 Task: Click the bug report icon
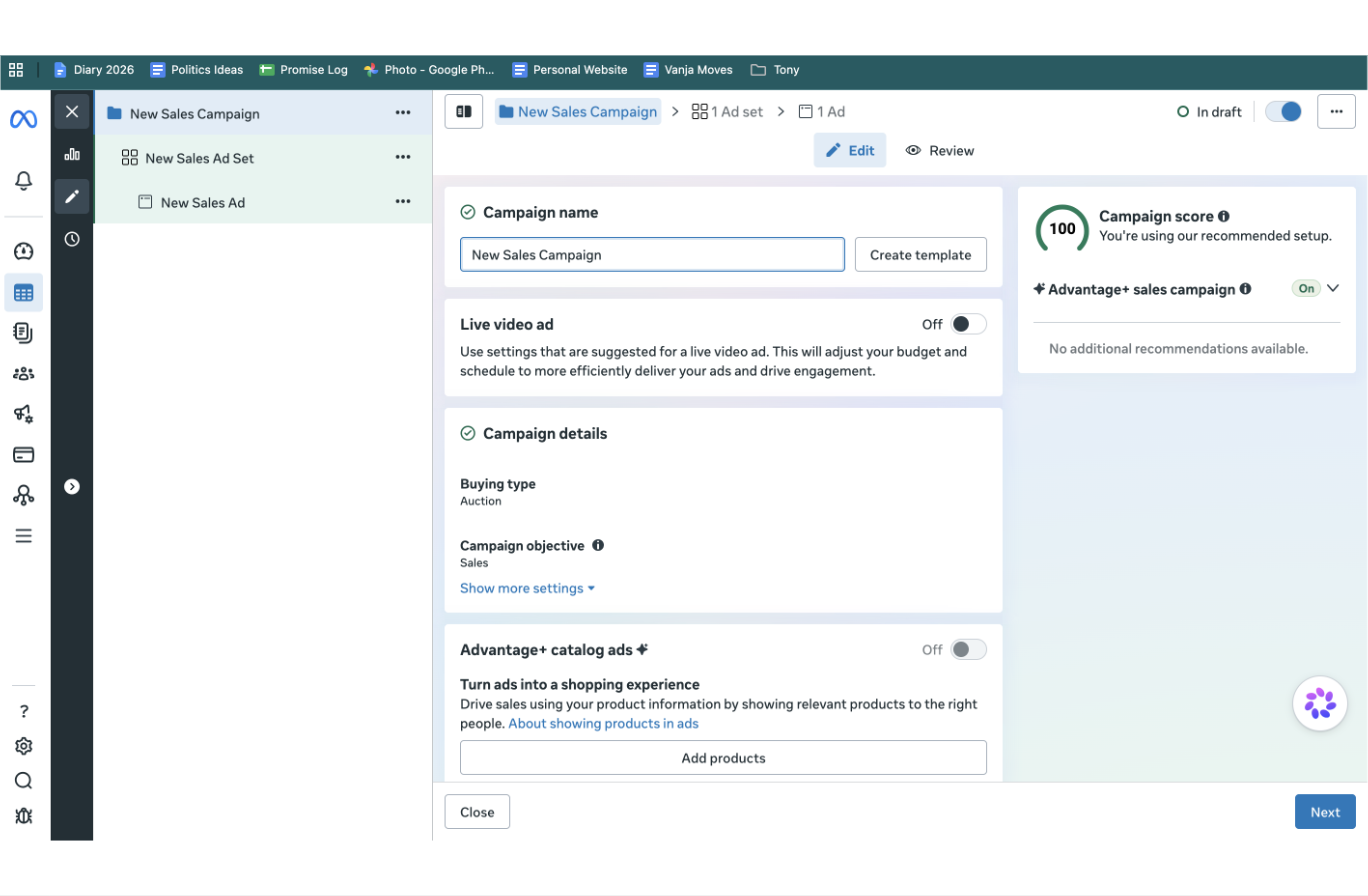(24, 815)
